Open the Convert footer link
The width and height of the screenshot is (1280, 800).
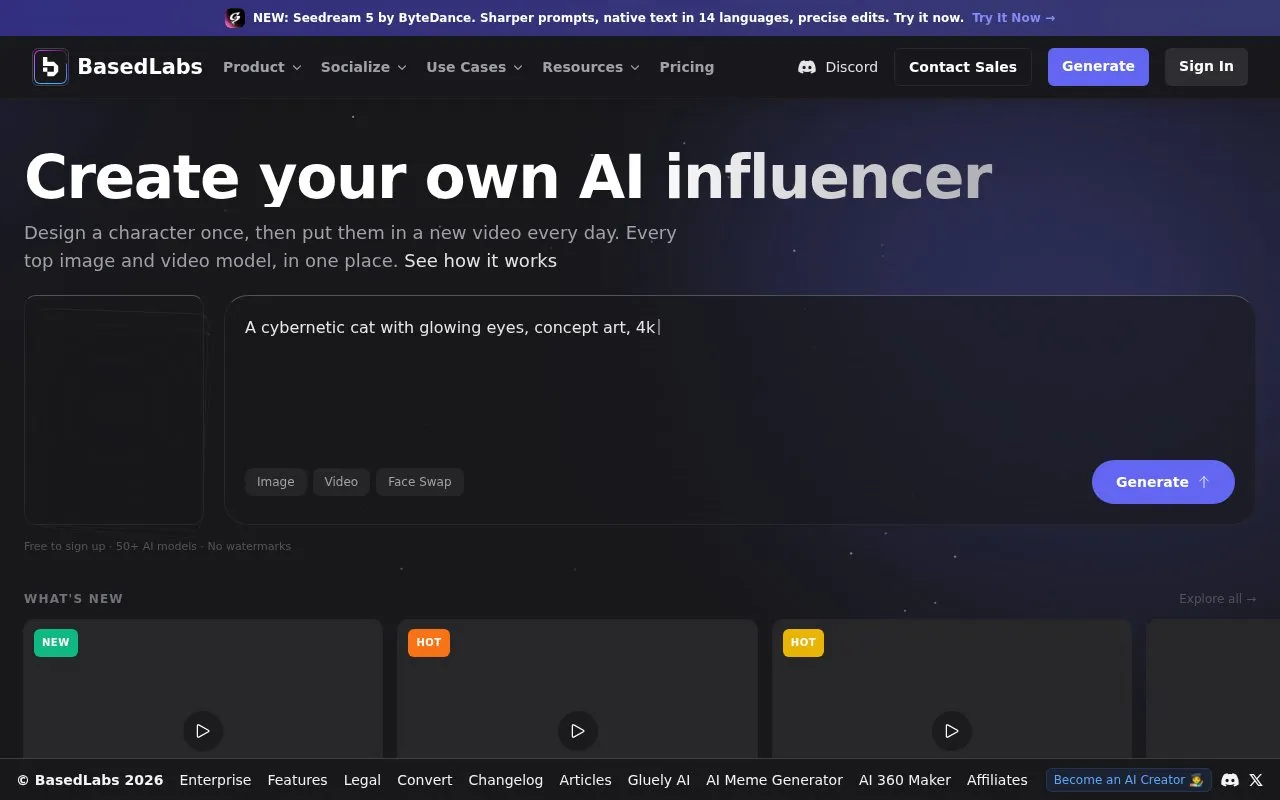tap(425, 780)
